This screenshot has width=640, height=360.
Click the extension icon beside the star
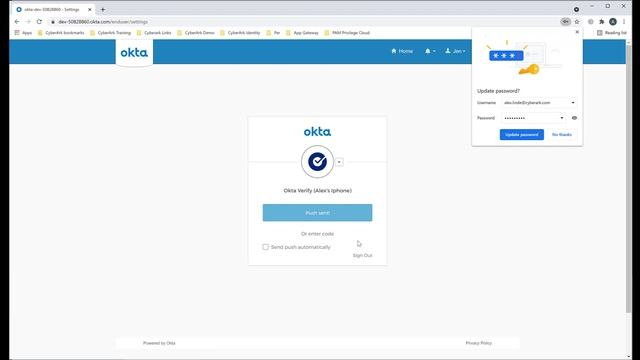pos(590,22)
